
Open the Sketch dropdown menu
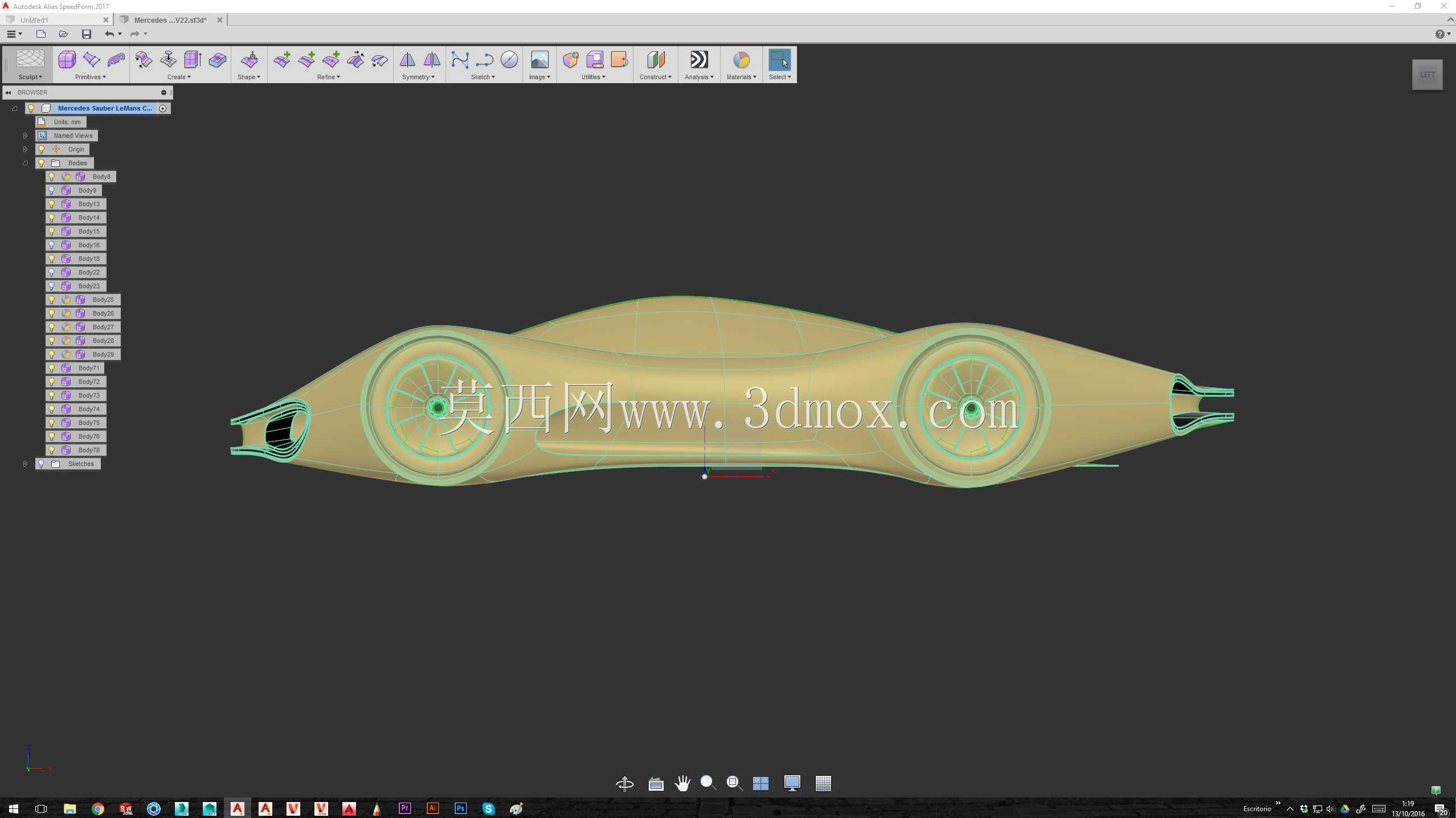tap(483, 77)
